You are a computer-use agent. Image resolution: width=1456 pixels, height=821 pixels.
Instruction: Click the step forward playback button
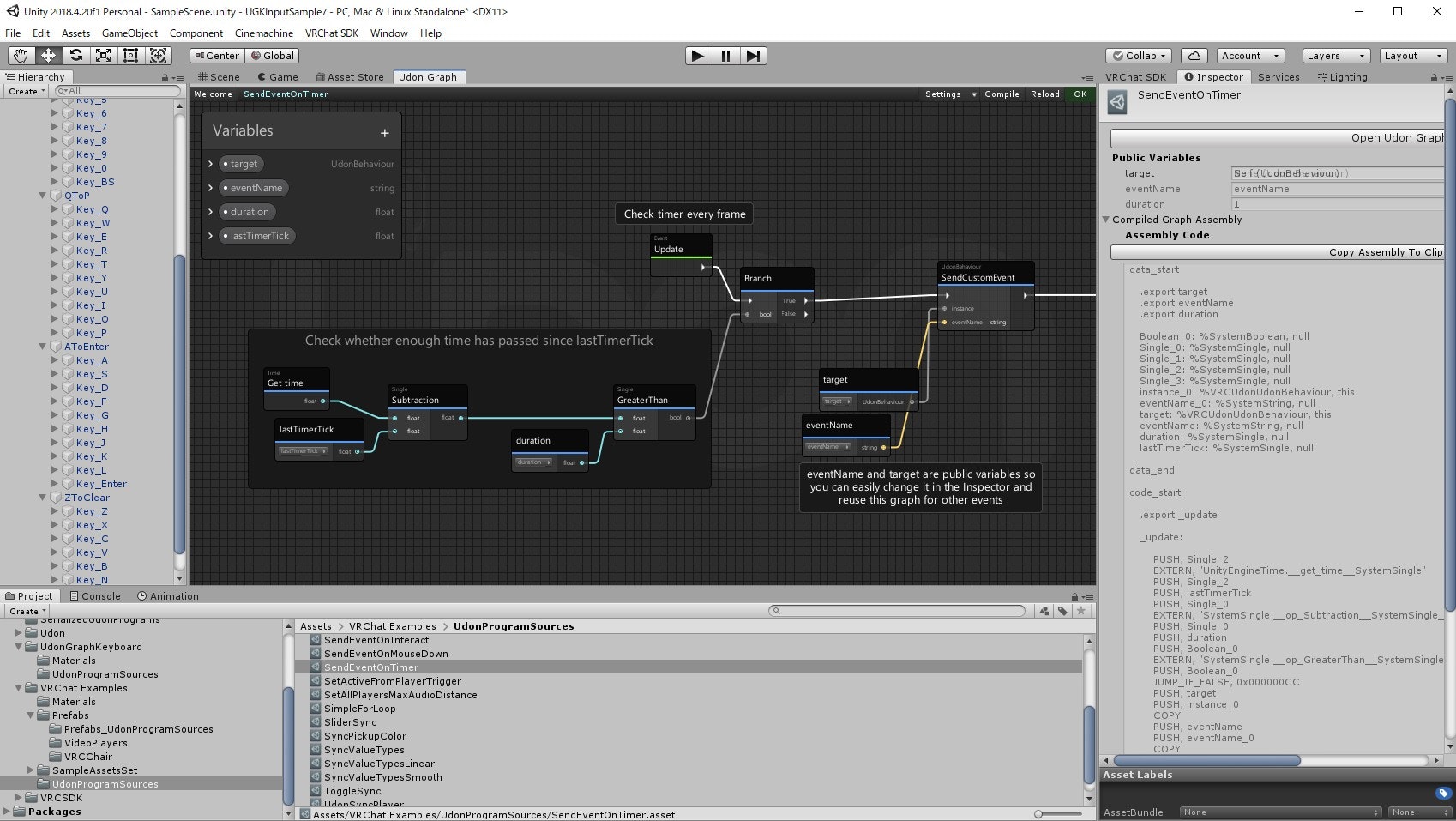coord(753,56)
